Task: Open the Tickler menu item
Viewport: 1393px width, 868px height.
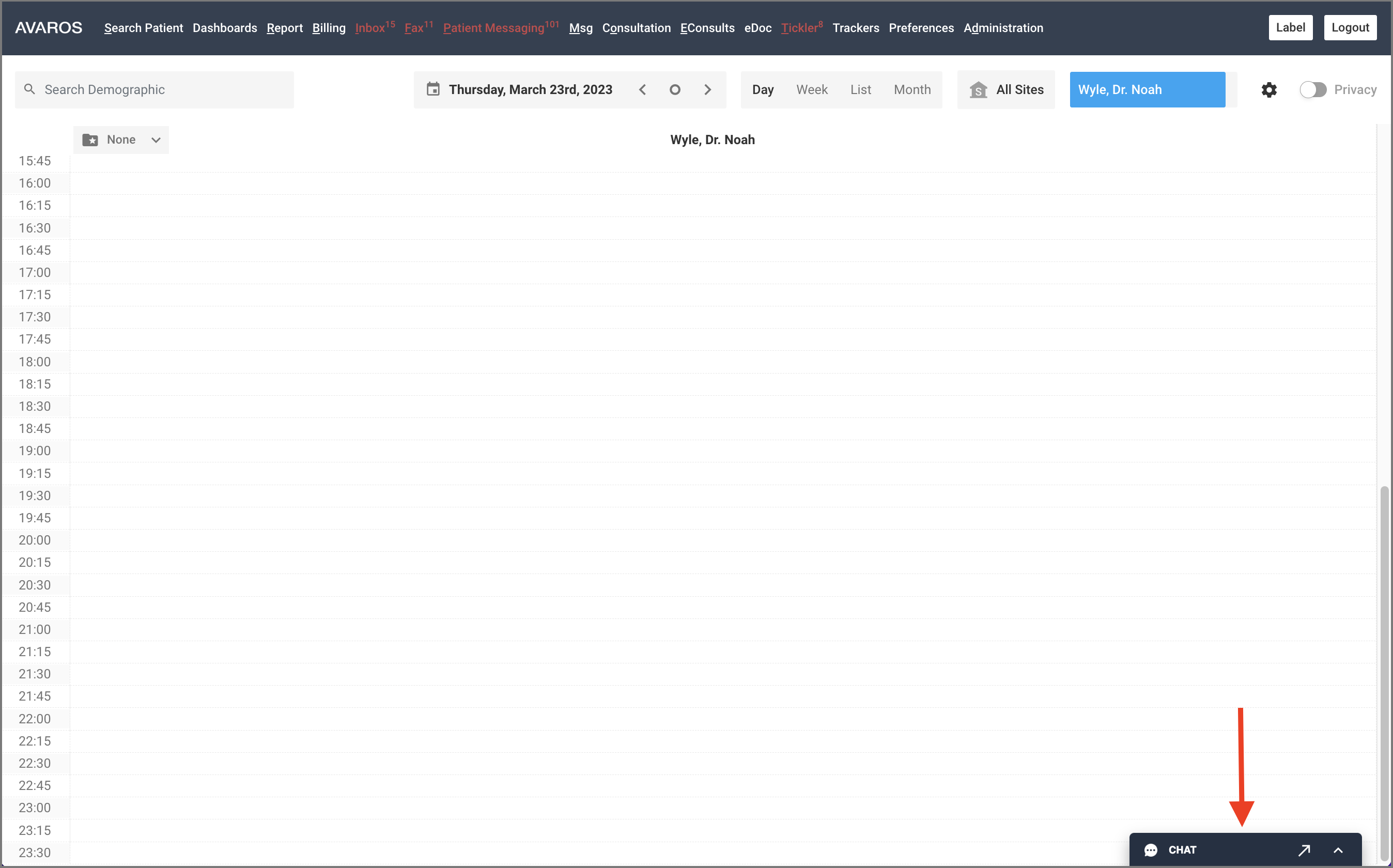Action: (802, 27)
